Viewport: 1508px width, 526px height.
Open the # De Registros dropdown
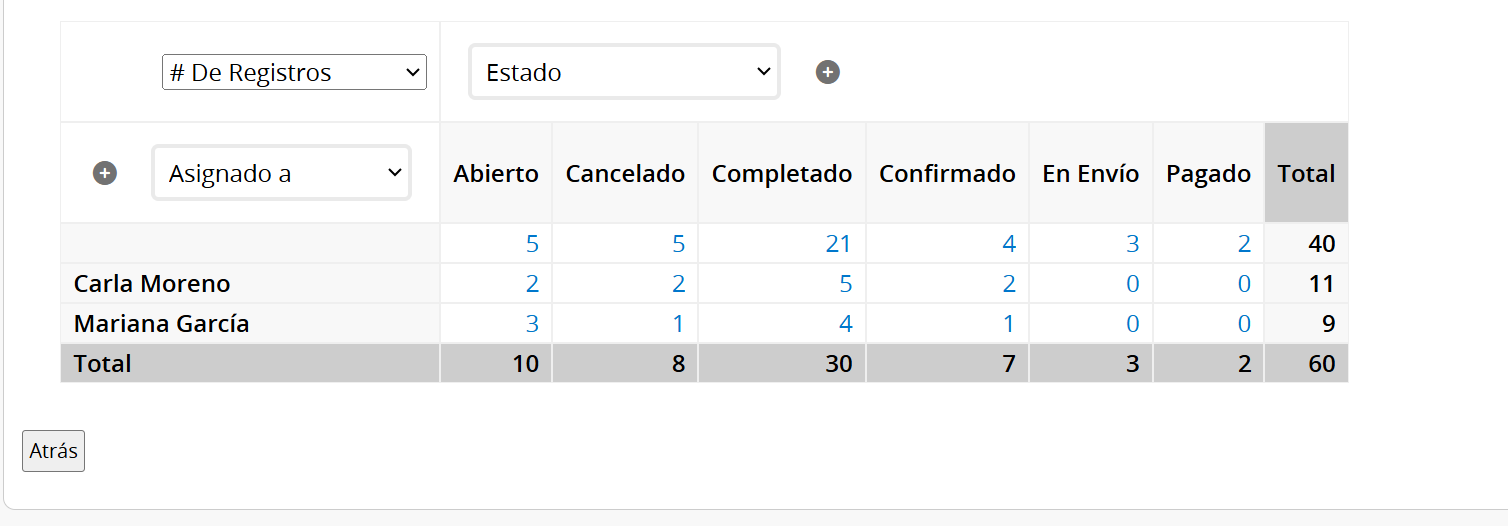[x=294, y=72]
